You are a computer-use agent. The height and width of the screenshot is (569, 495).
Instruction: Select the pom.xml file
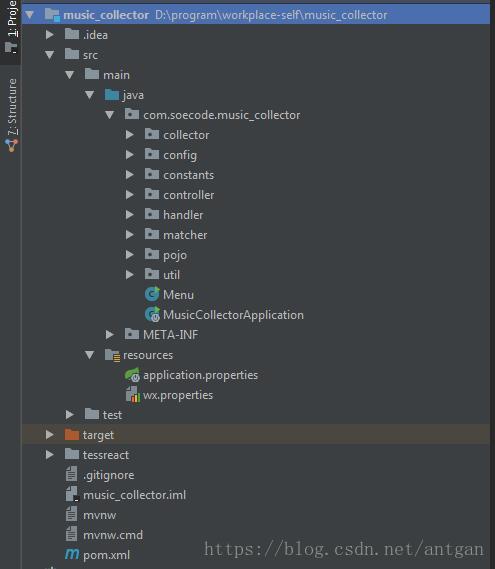coord(106,555)
